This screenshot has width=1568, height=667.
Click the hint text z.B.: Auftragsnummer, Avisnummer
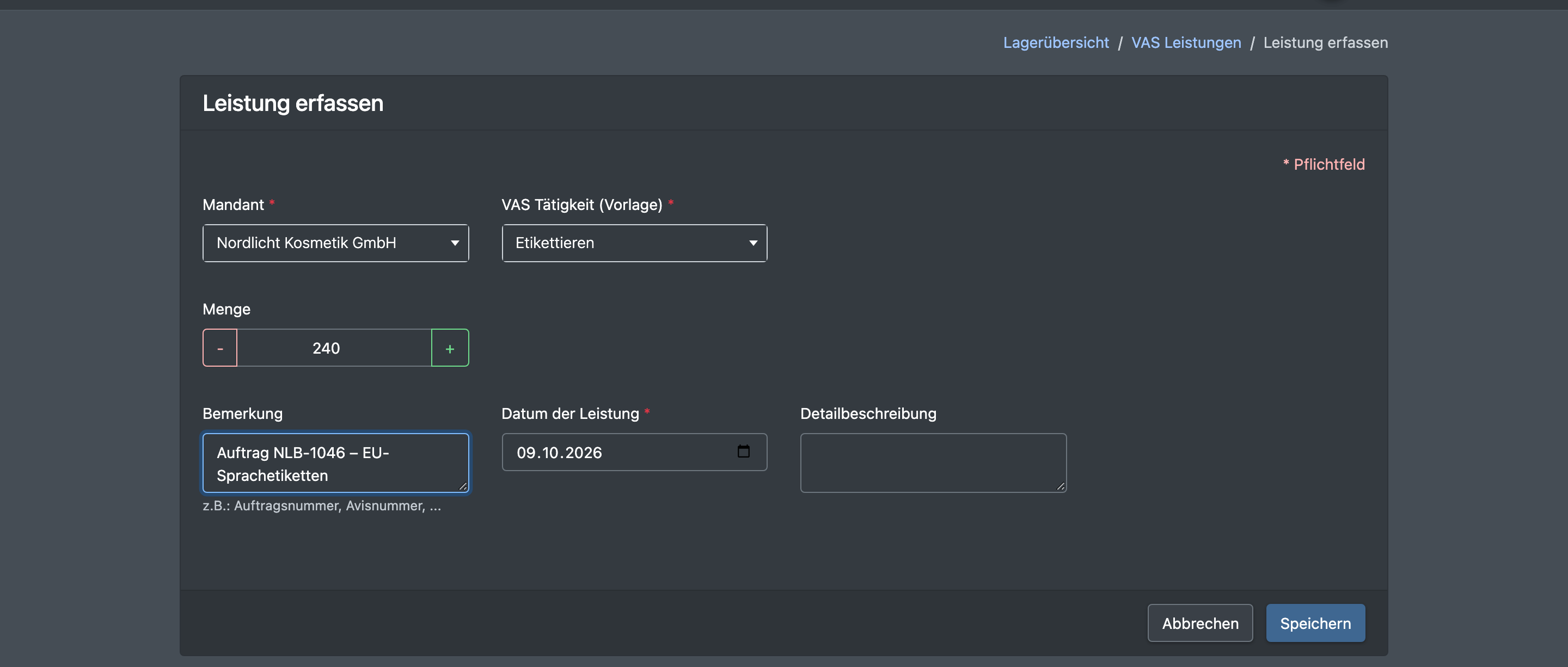(322, 506)
